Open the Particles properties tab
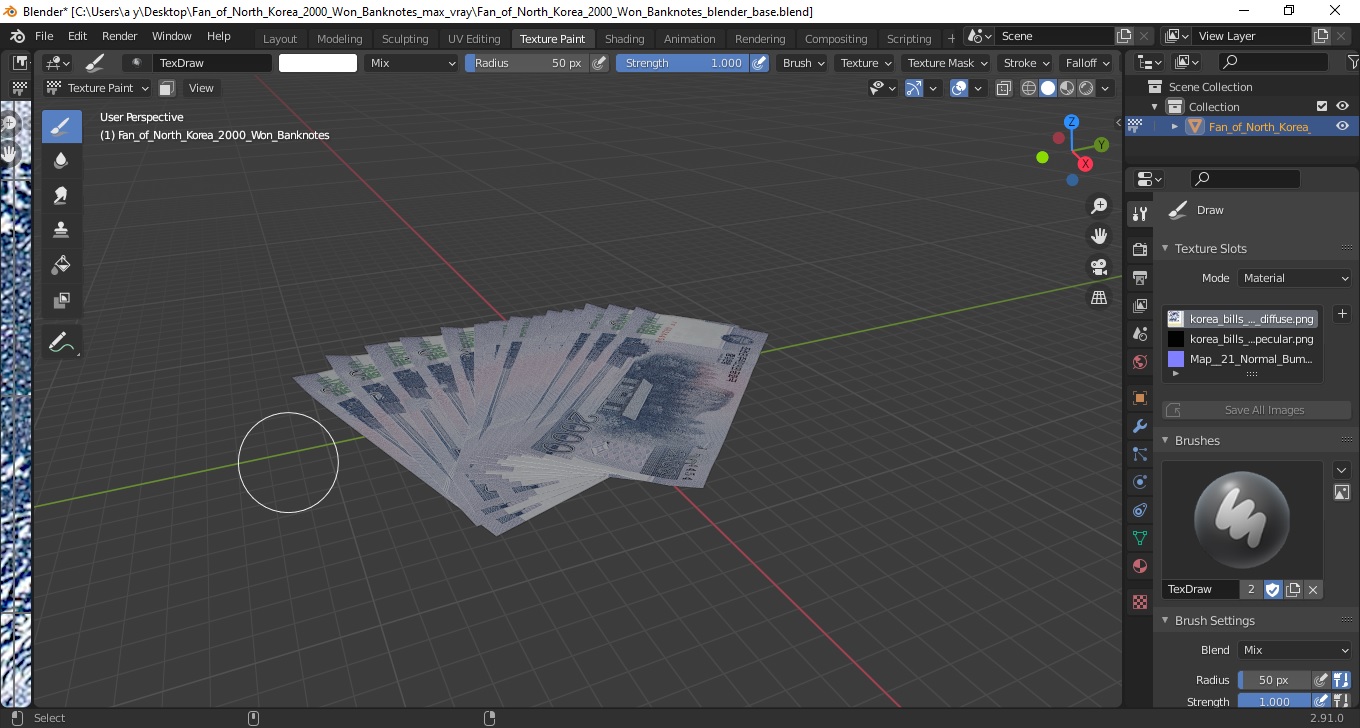This screenshot has width=1360, height=728. [1139, 454]
